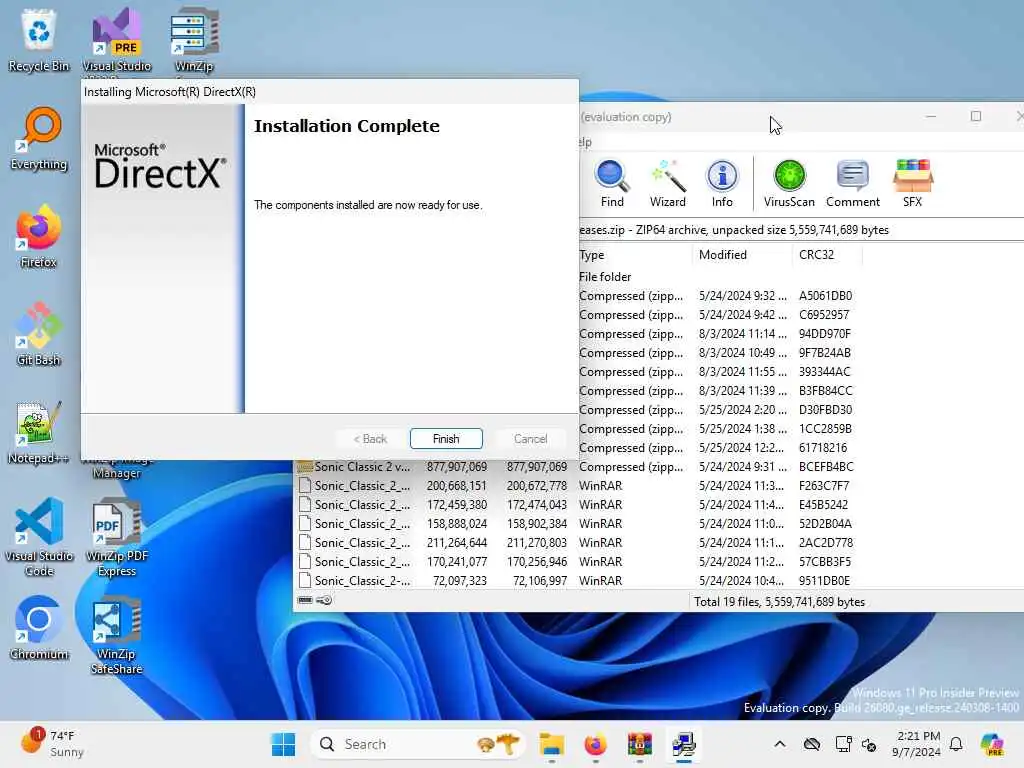1024x768 pixels.
Task: Click the CRC32 value C6952957
Action: [x=824, y=315]
